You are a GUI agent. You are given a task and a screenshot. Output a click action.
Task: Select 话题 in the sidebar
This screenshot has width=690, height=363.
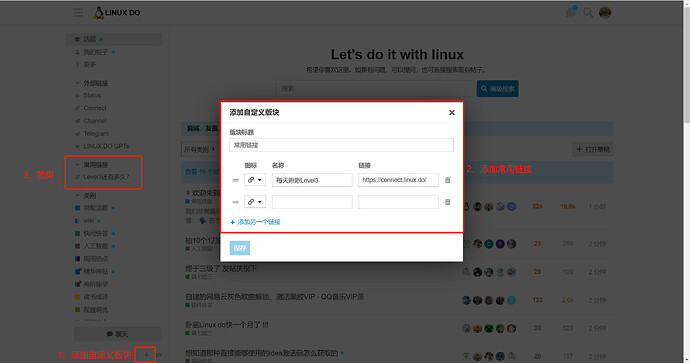[x=114, y=39]
